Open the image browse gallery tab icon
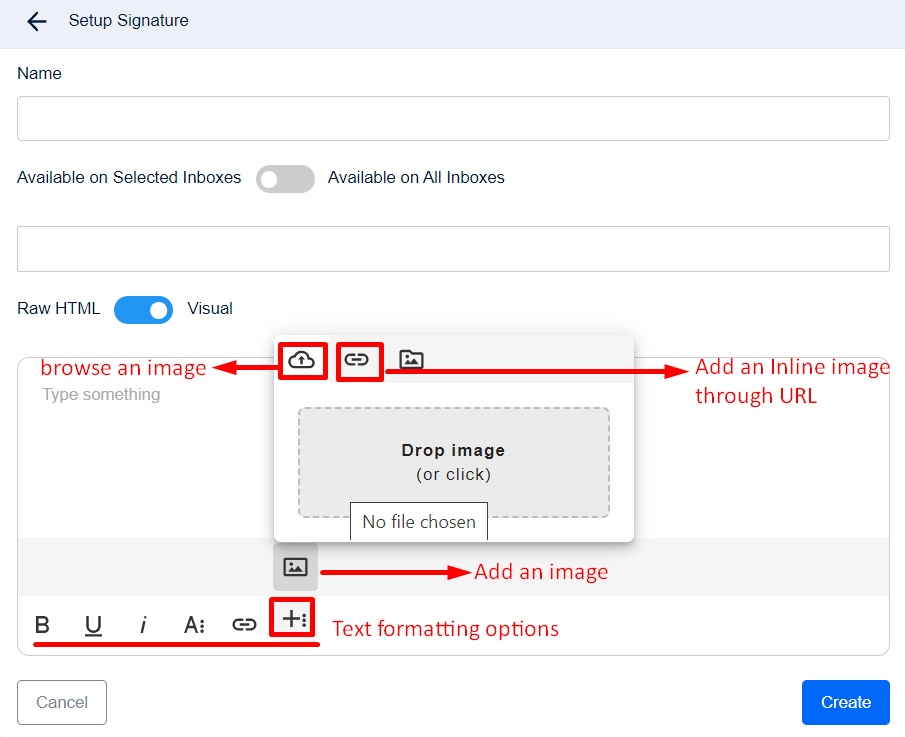Viewport: 905px width, 737px height. [x=412, y=360]
